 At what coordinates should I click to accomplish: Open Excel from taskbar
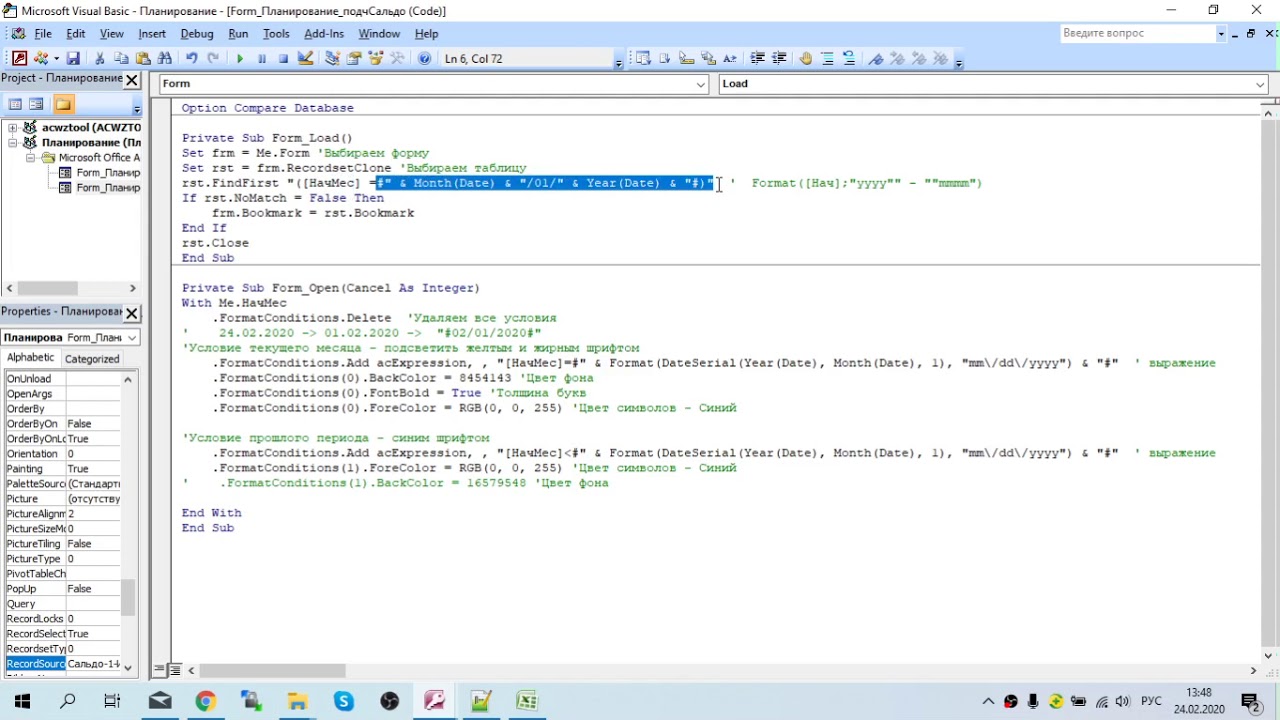tap(527, 701)
